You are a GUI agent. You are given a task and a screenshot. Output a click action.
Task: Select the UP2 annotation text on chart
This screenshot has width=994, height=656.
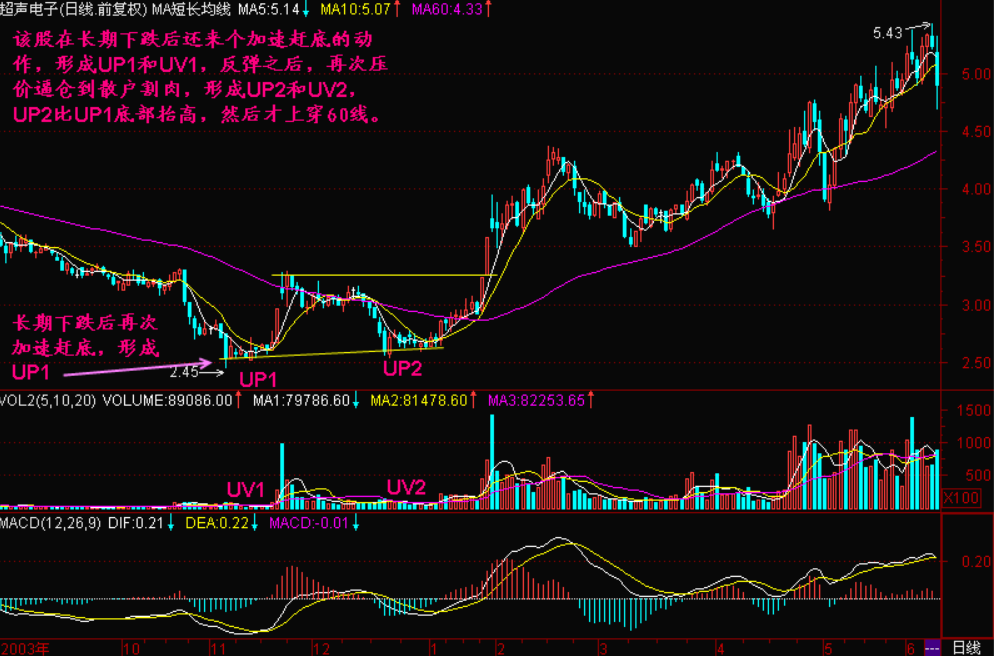pyautogui.click(x=403, y=368)
